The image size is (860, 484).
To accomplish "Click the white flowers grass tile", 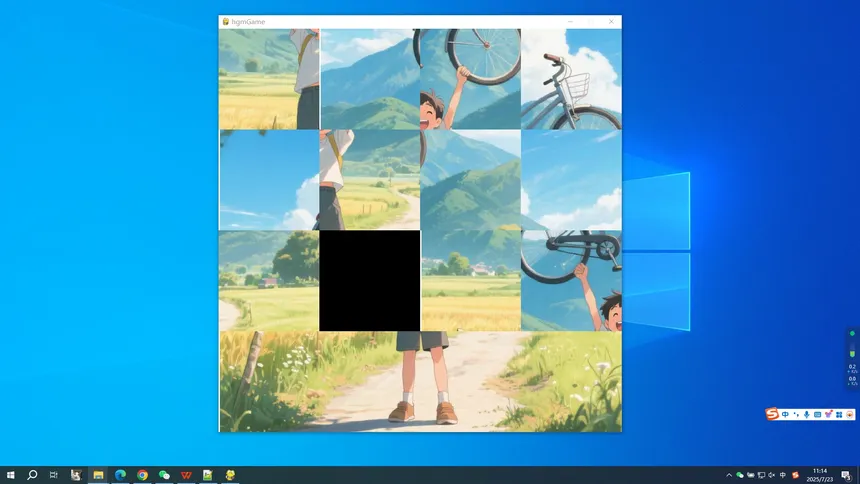I will [x=571, y=381].
